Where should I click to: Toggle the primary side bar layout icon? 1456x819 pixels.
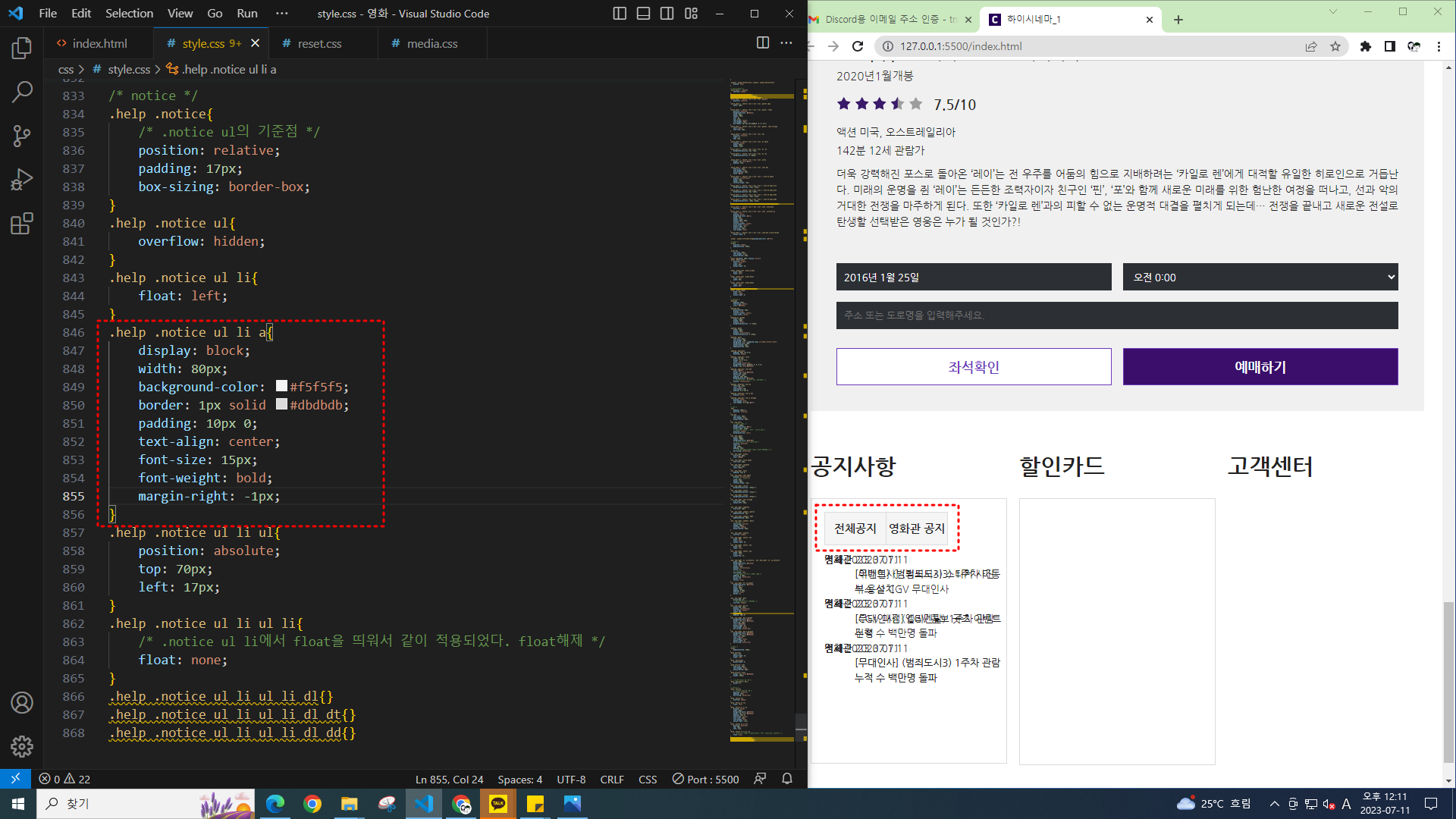point(620,14)
